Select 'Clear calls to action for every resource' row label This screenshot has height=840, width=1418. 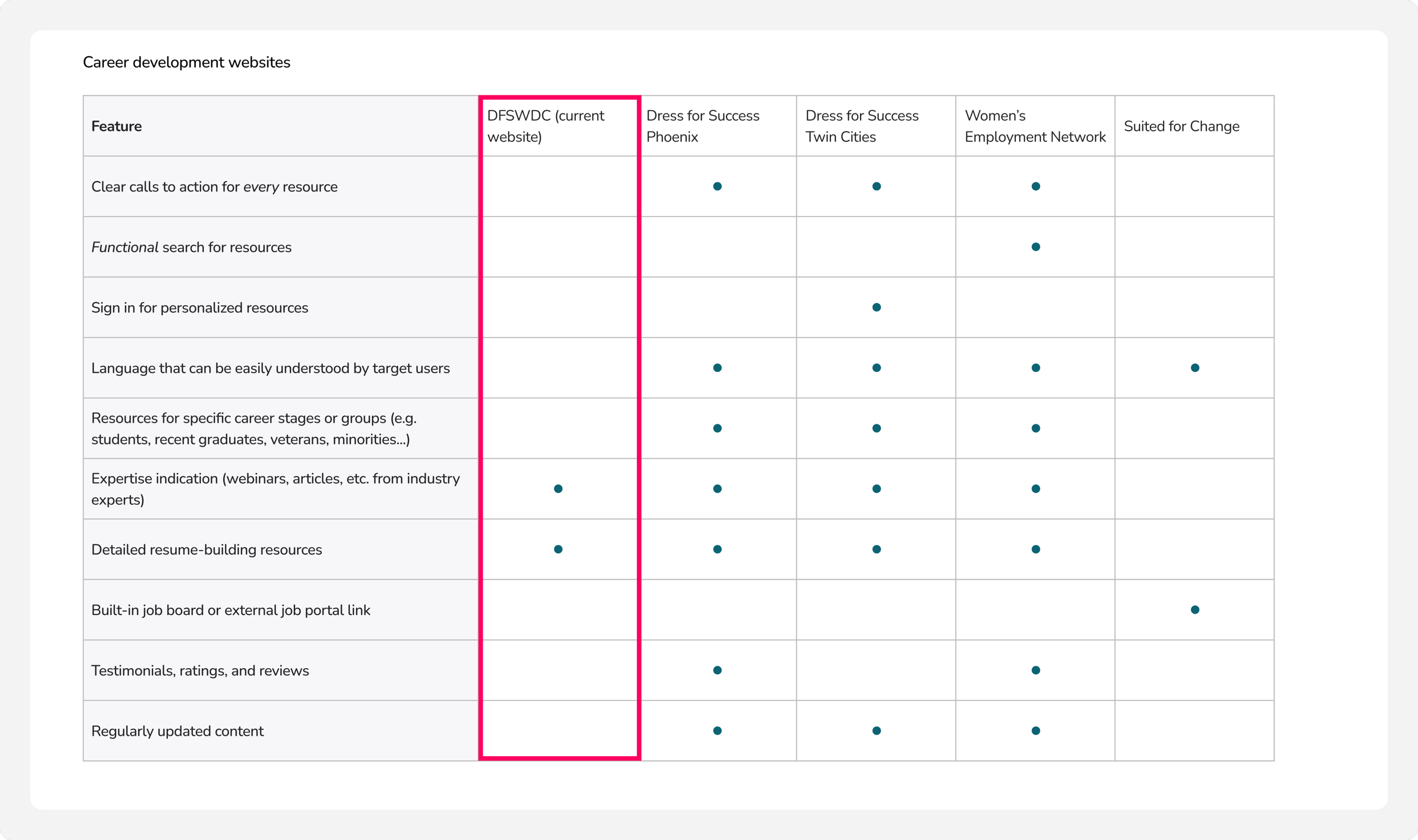click(214, 187)
